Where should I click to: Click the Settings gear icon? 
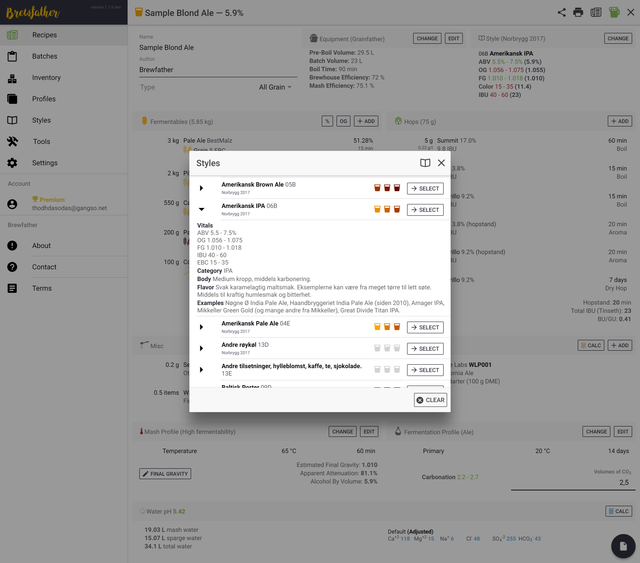coord(12,163)
